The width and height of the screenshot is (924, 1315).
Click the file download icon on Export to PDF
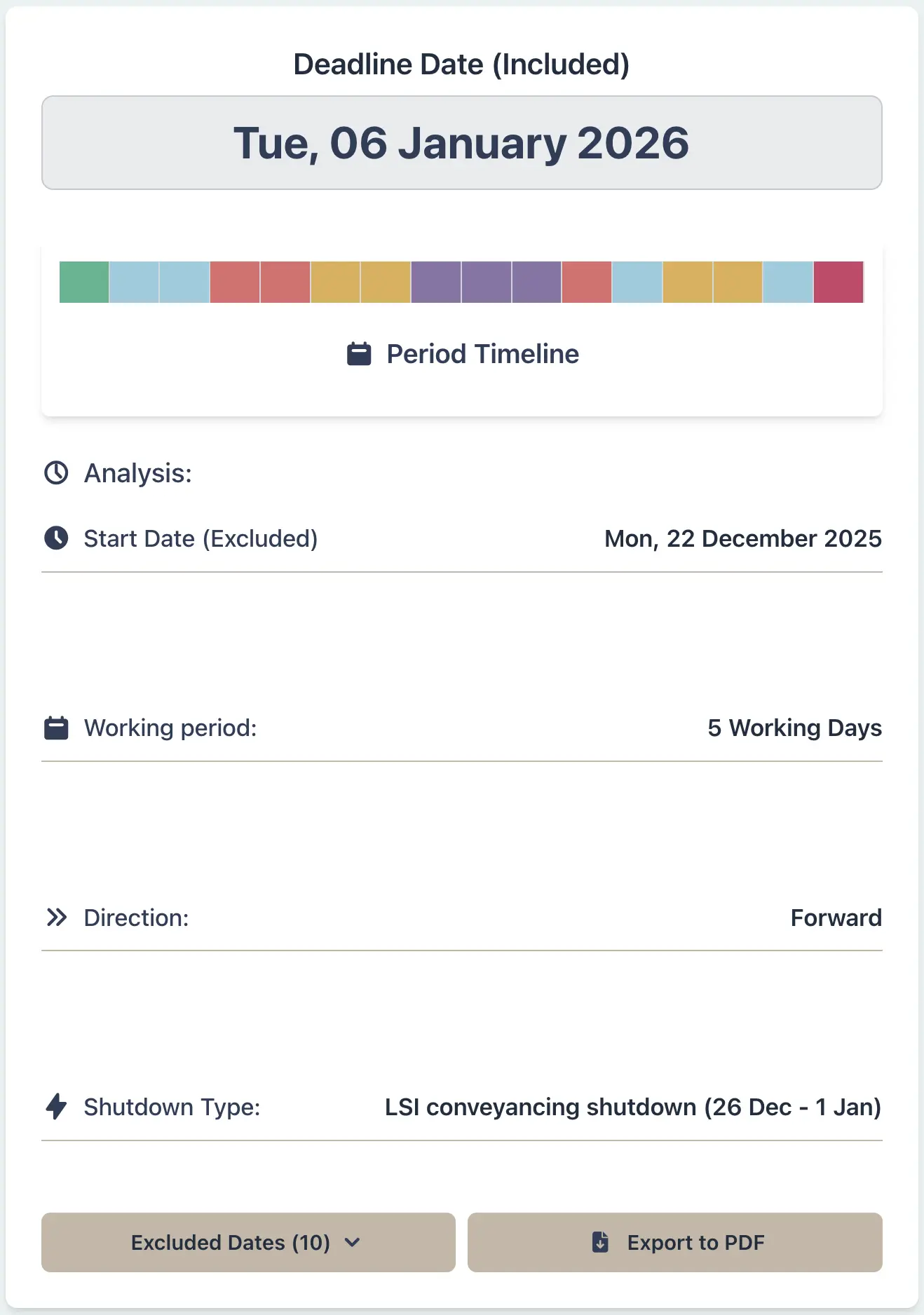click(600, 1242)
